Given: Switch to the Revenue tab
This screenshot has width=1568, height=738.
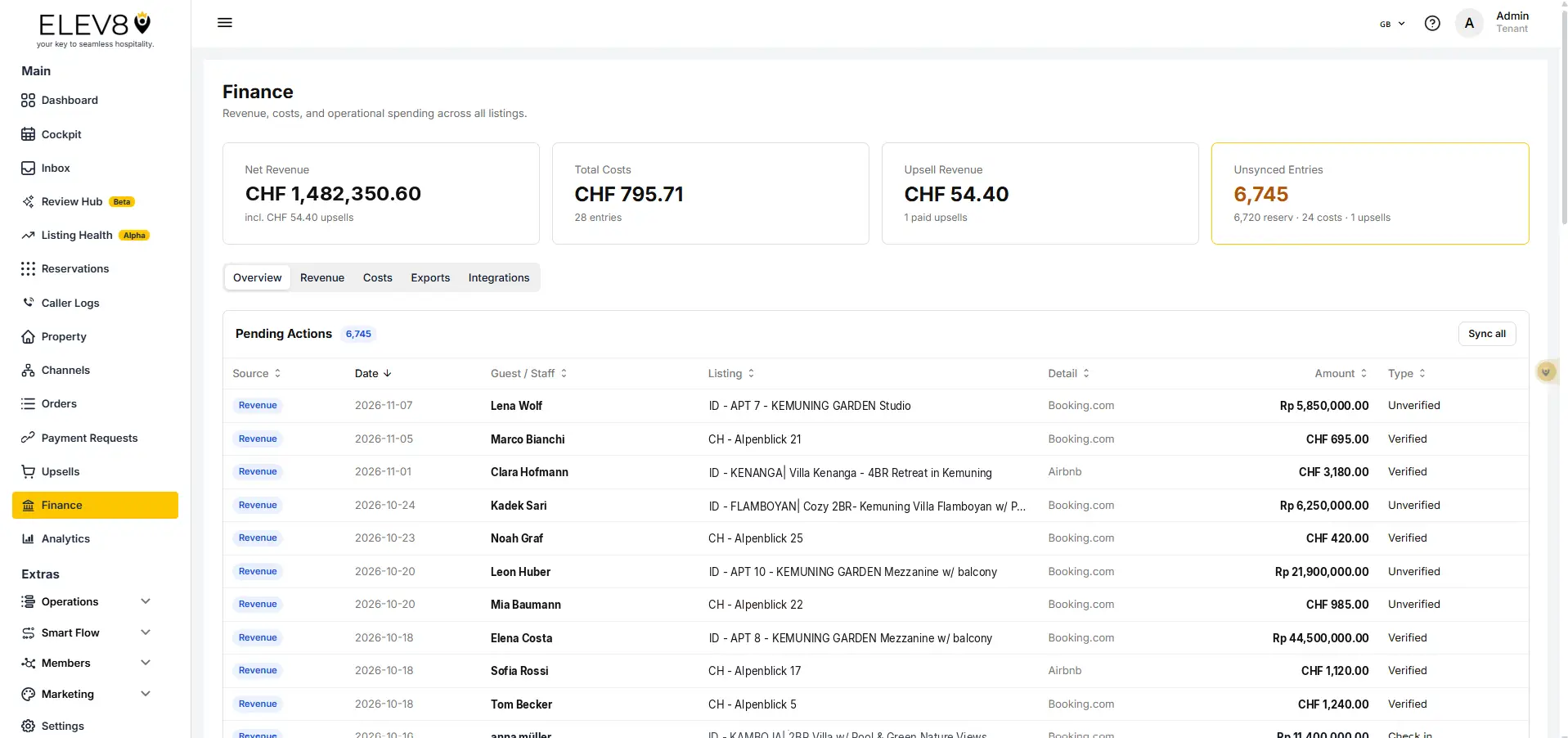Looking at the screenshot, I should pyautogui.click(x=322, y=277).
